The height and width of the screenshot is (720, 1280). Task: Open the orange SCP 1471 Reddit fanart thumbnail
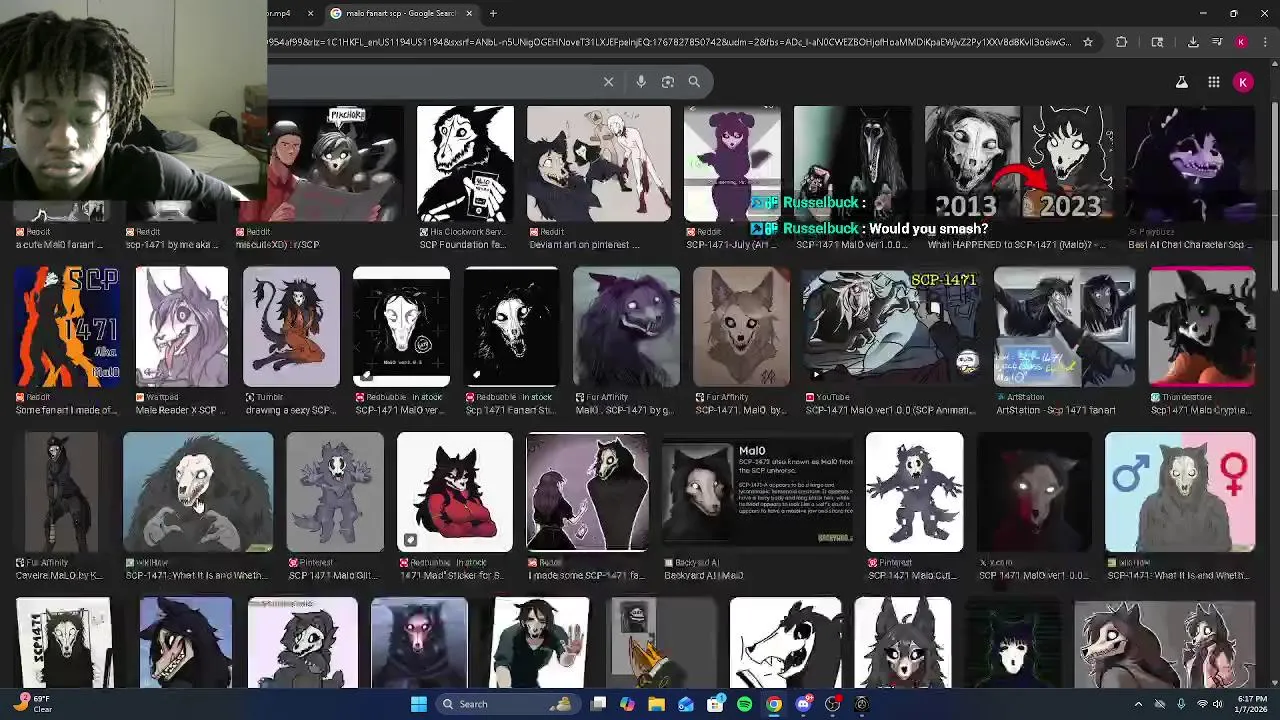67,326
